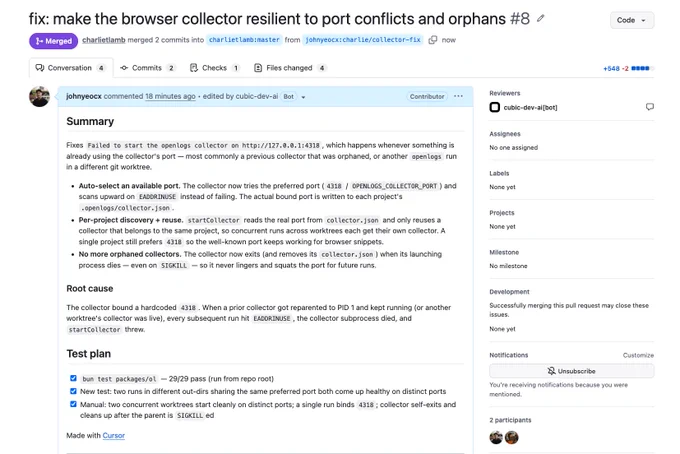Click the Projects section heading

(x=502, y=213)
